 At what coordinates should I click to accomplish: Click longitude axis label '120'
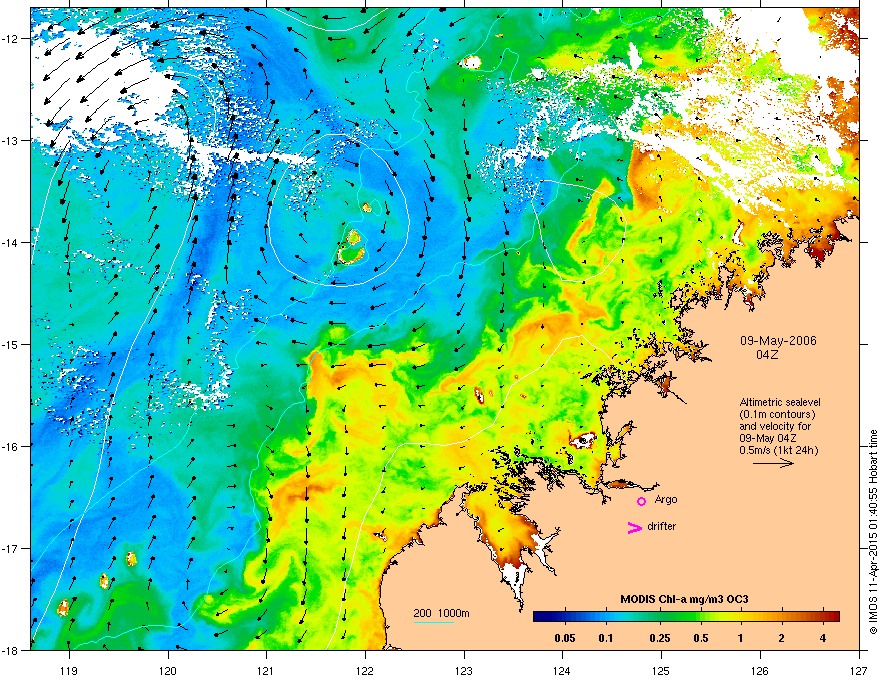168,670
